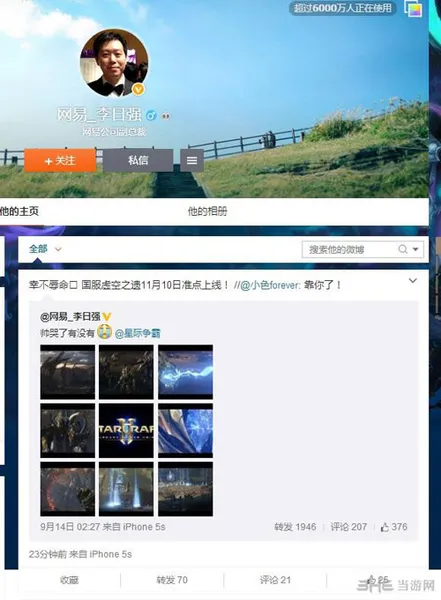
Task: Click 转发 70 to repost
Action: coord(172,580)
